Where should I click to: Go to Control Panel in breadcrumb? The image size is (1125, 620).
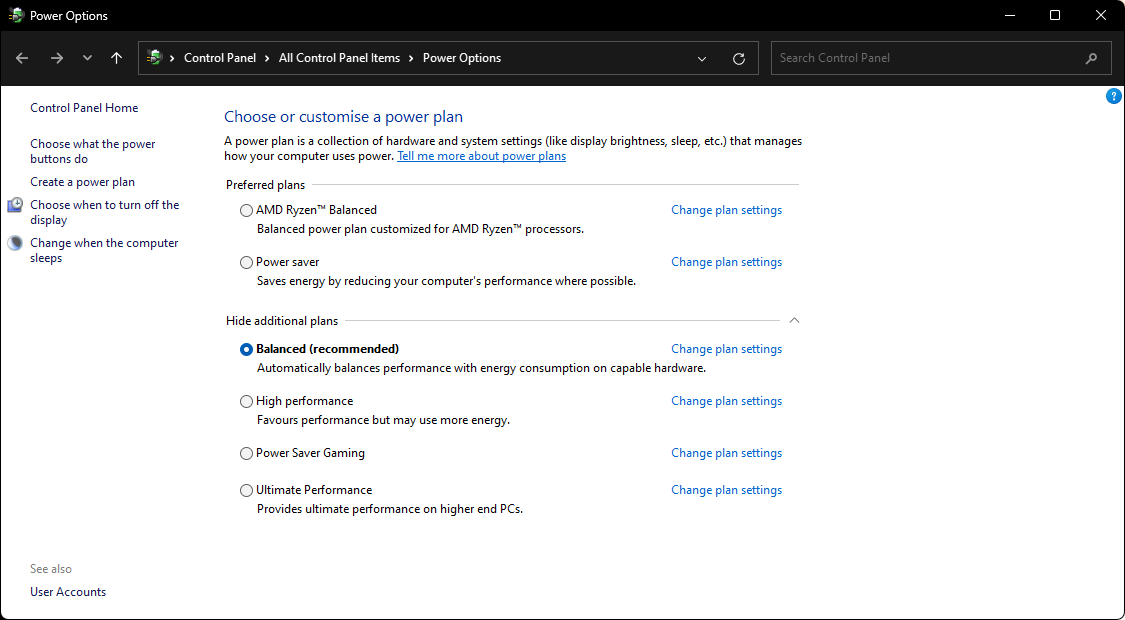click(220, 58)
